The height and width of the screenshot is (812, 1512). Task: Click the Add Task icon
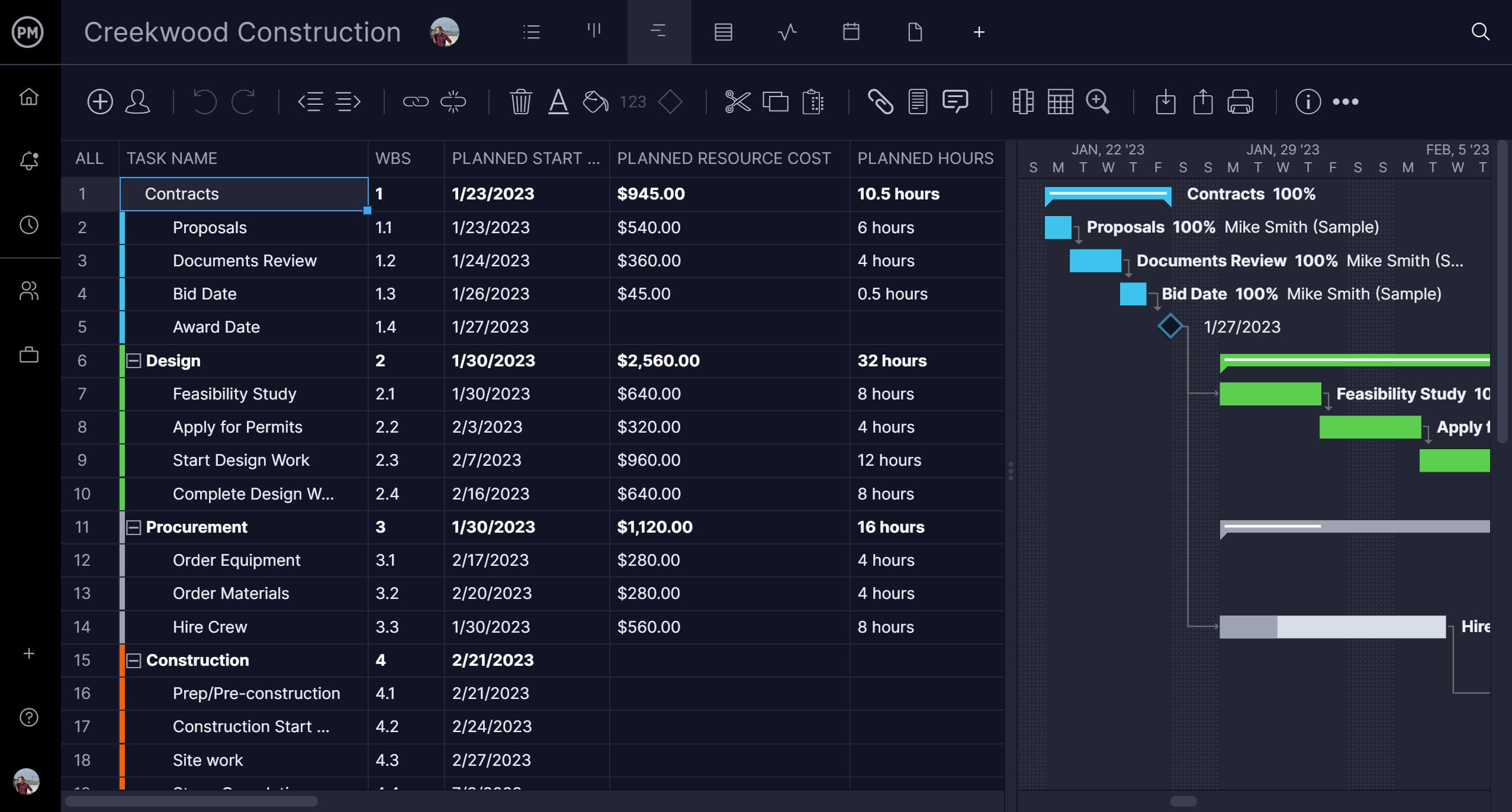pos(100,101)
